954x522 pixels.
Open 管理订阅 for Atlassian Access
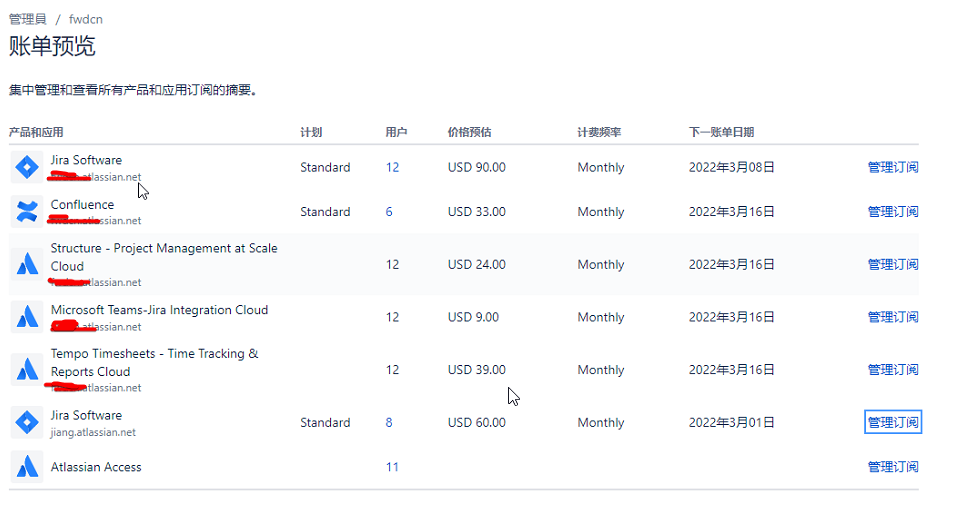coord(893,467)
